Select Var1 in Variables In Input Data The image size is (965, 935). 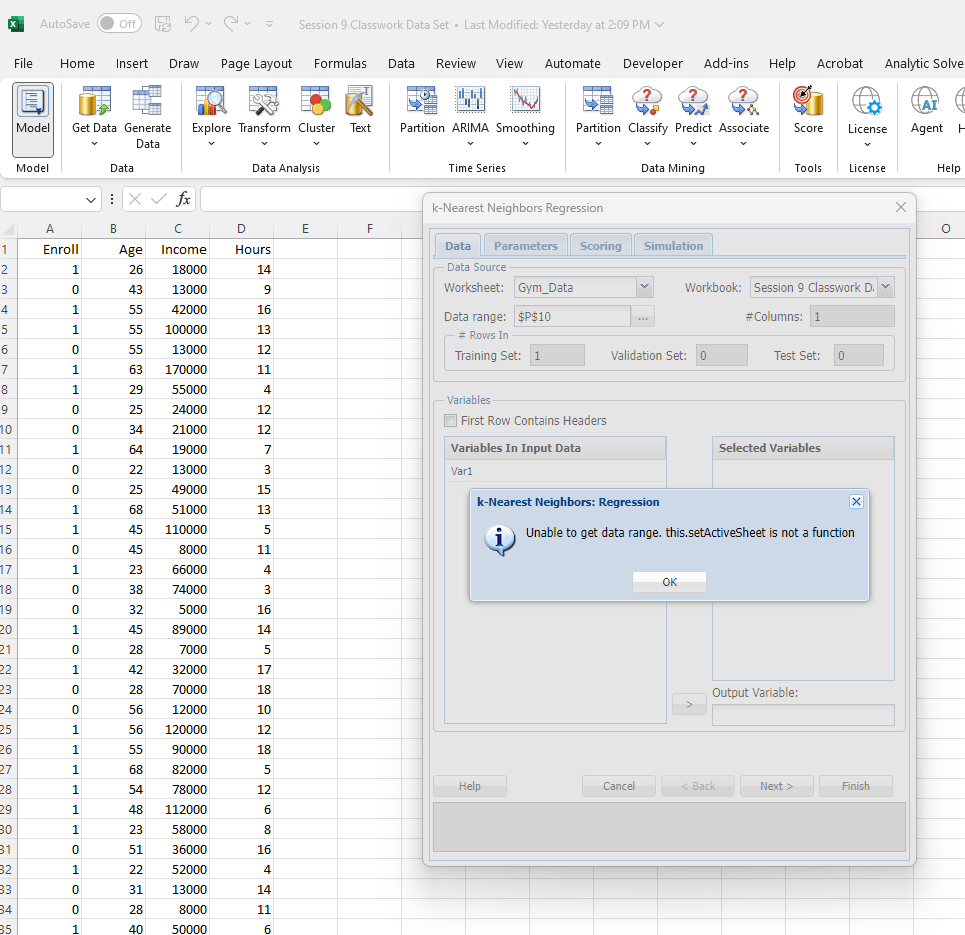(x=555, y=471)
